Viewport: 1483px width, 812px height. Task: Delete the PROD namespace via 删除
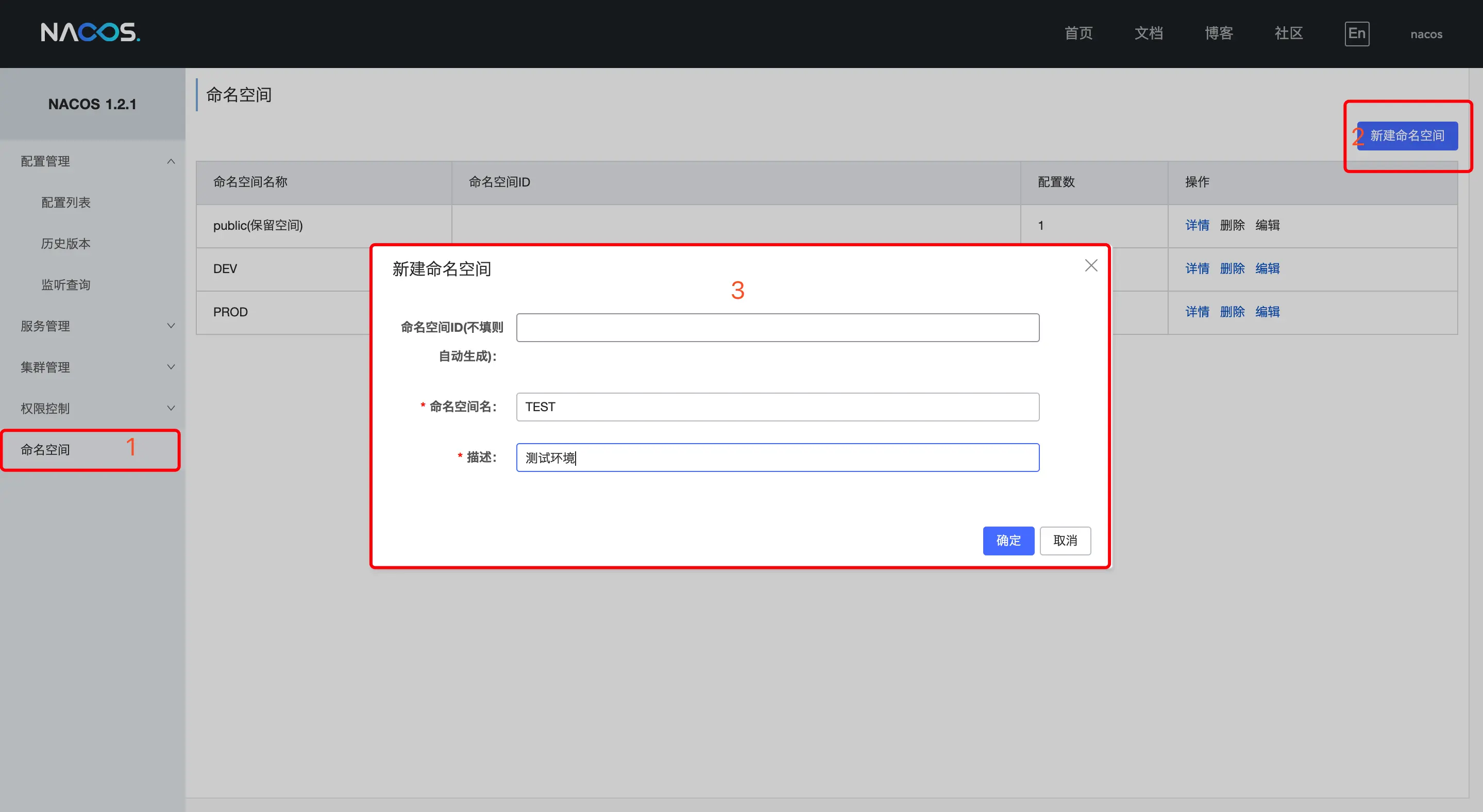pos(1232,311)
